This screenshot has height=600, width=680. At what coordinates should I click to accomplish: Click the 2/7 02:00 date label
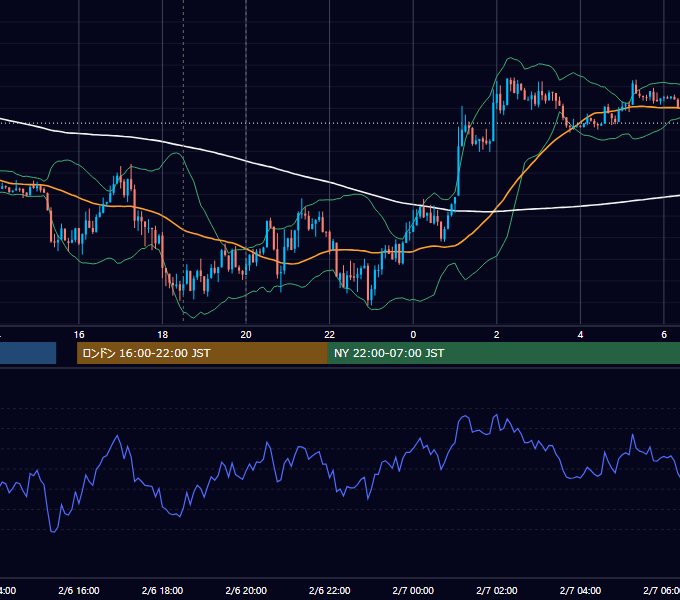[x=497, y=590]
